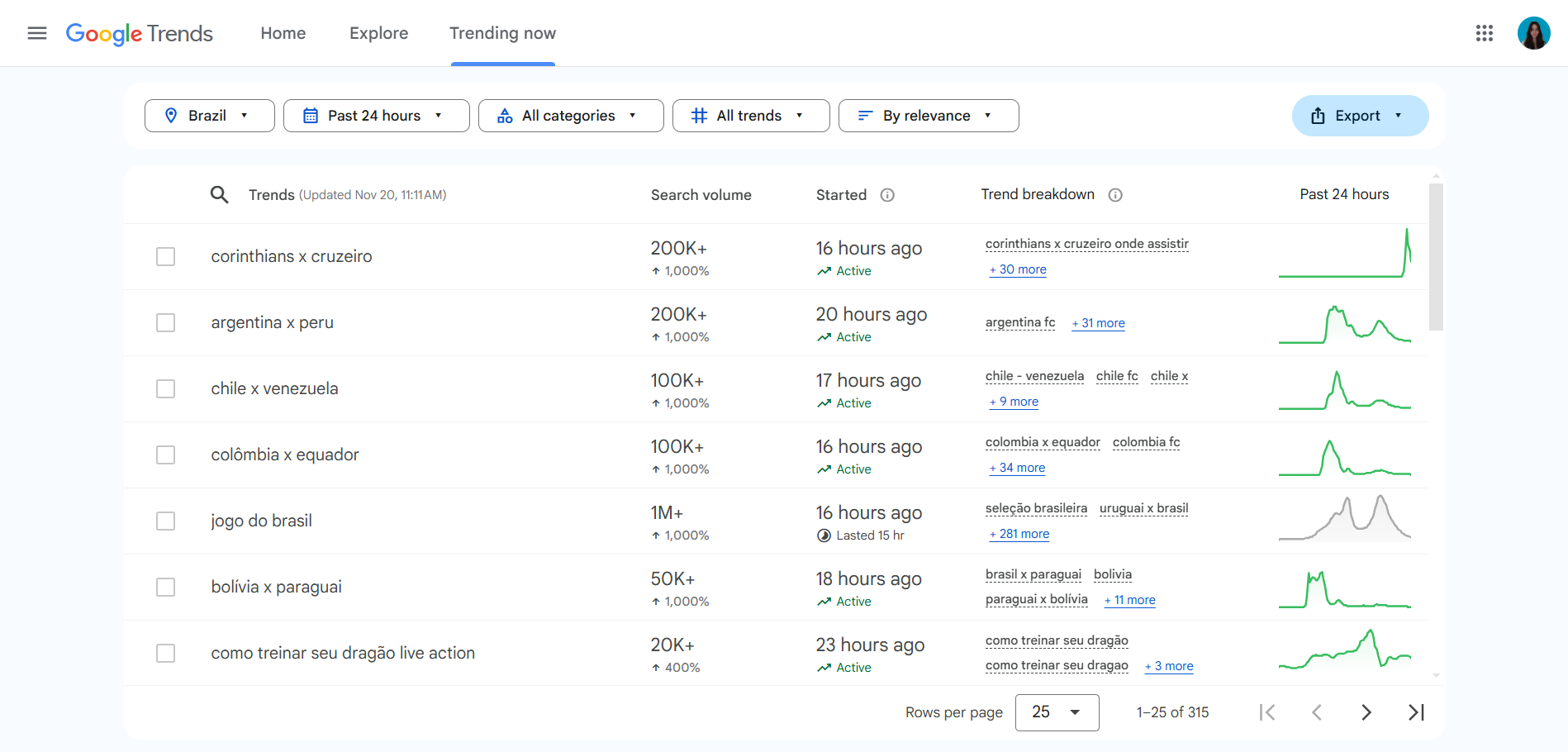1568x752 pixels.
Task: Jump to the last page of results
Action: (x=1416, y=712)
